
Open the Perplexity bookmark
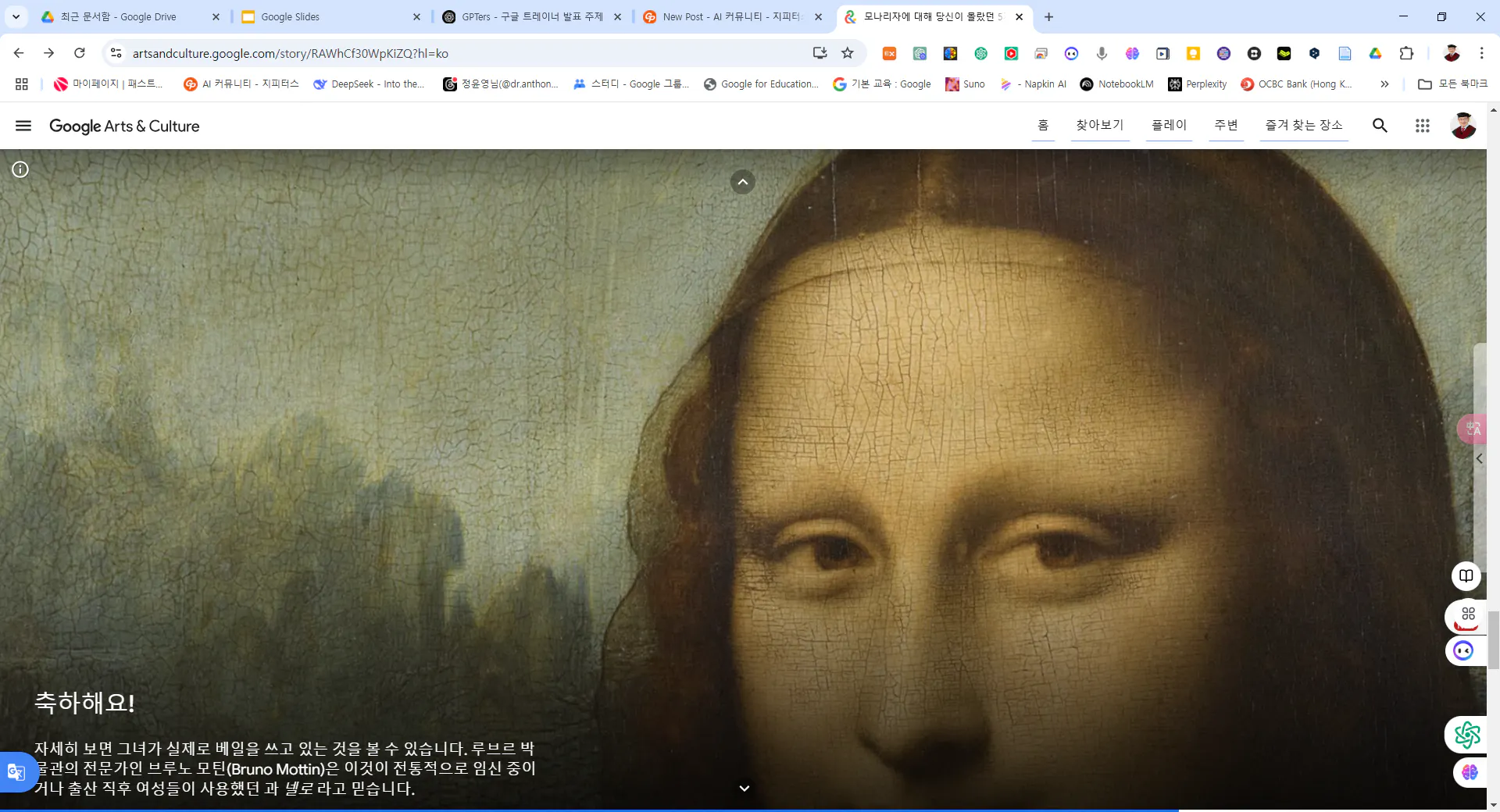pos(1197,84)
